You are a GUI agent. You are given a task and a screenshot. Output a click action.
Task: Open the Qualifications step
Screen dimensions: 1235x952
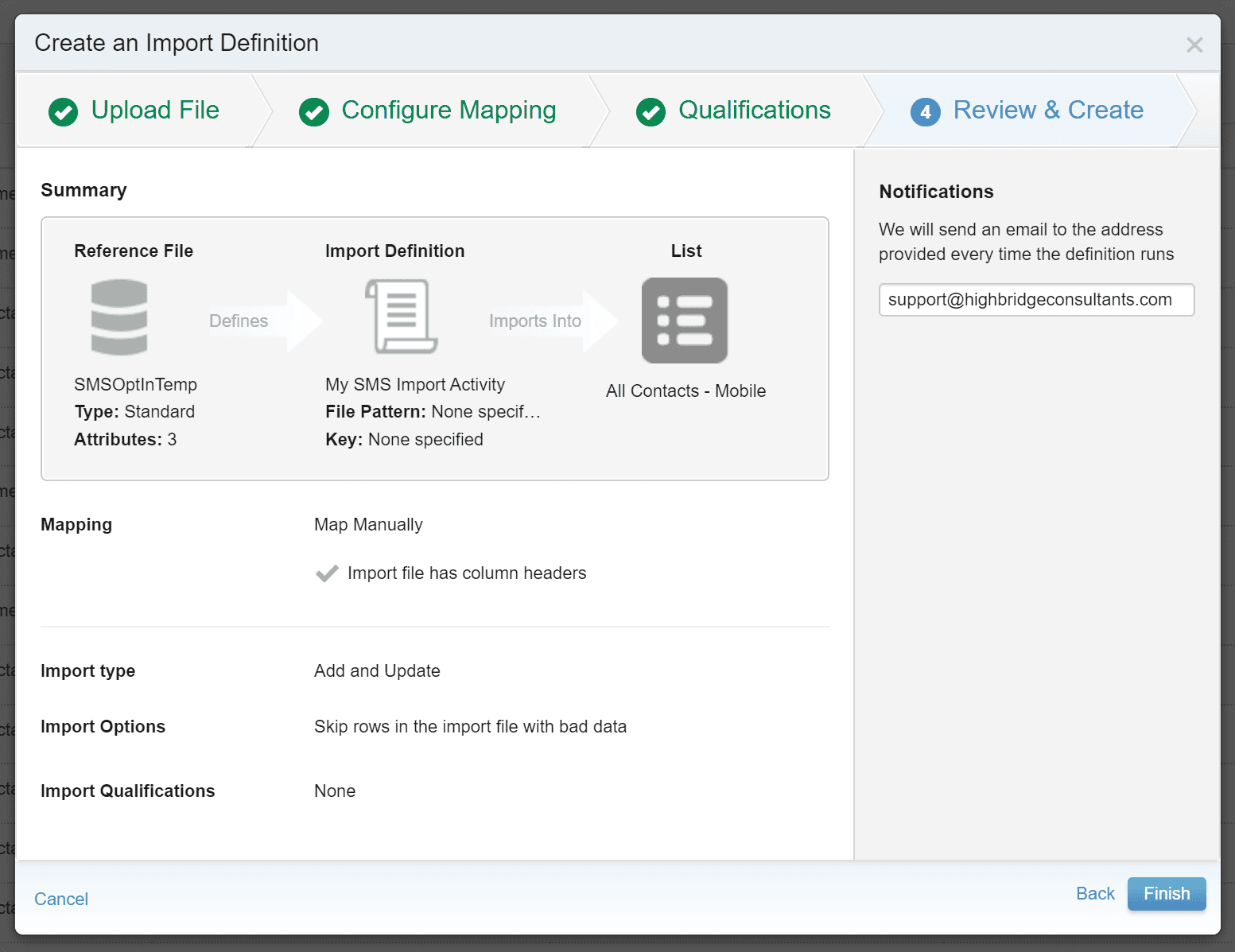(x=754, y=111)
